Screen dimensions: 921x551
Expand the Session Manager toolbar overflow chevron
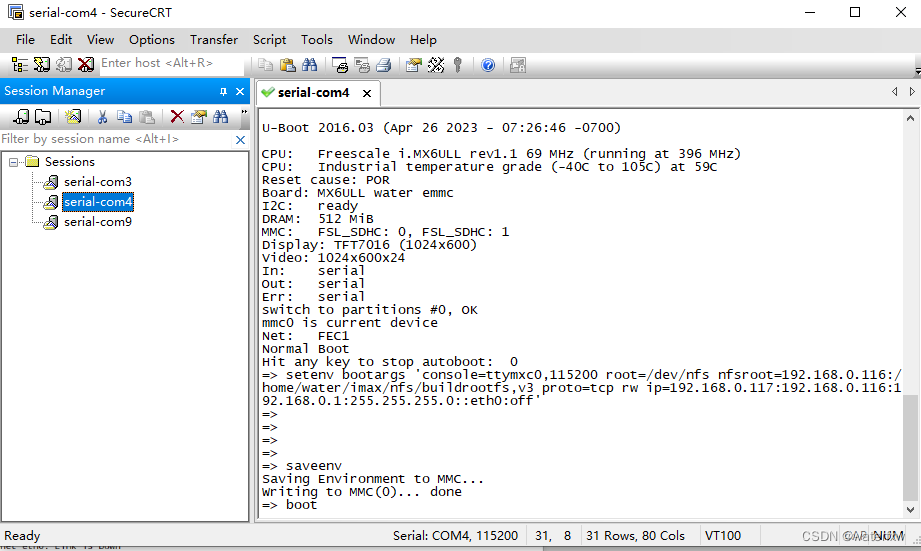pos(244,113)
